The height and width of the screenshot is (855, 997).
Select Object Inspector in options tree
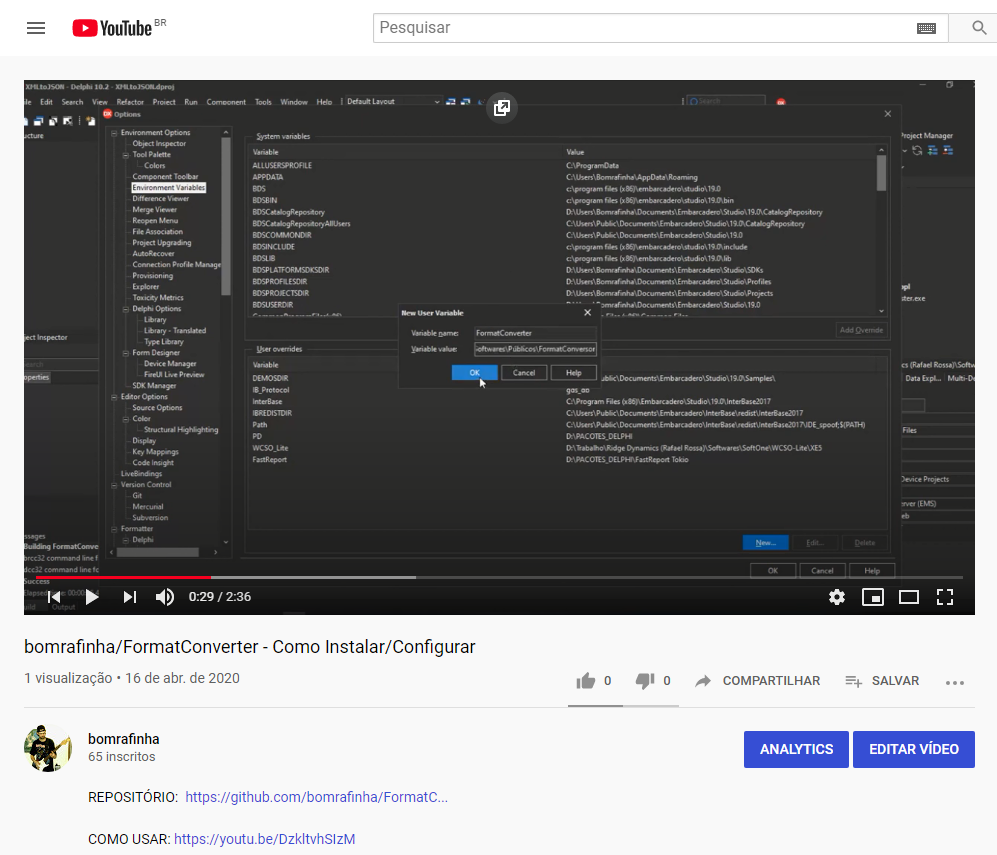159,144
